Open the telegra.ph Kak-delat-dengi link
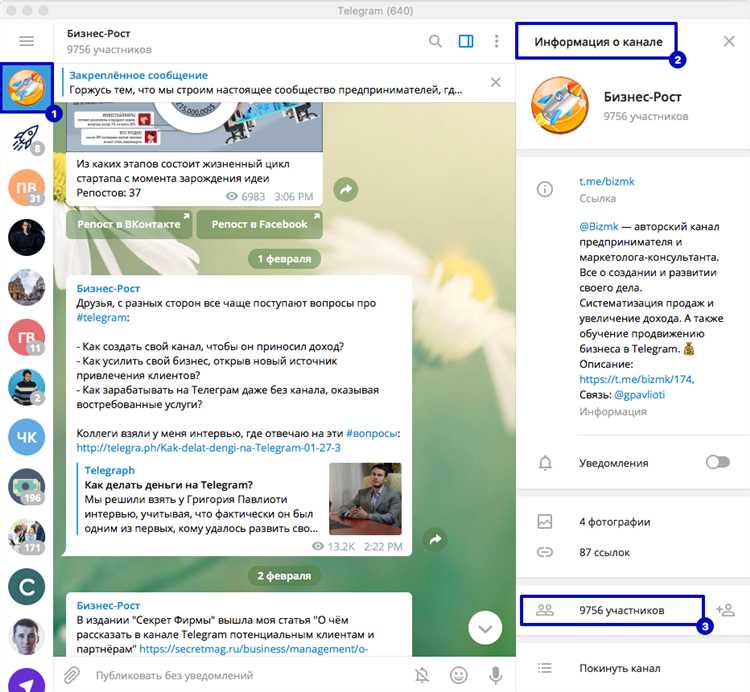This screenshot has height=692, width=750. [209, 448]
